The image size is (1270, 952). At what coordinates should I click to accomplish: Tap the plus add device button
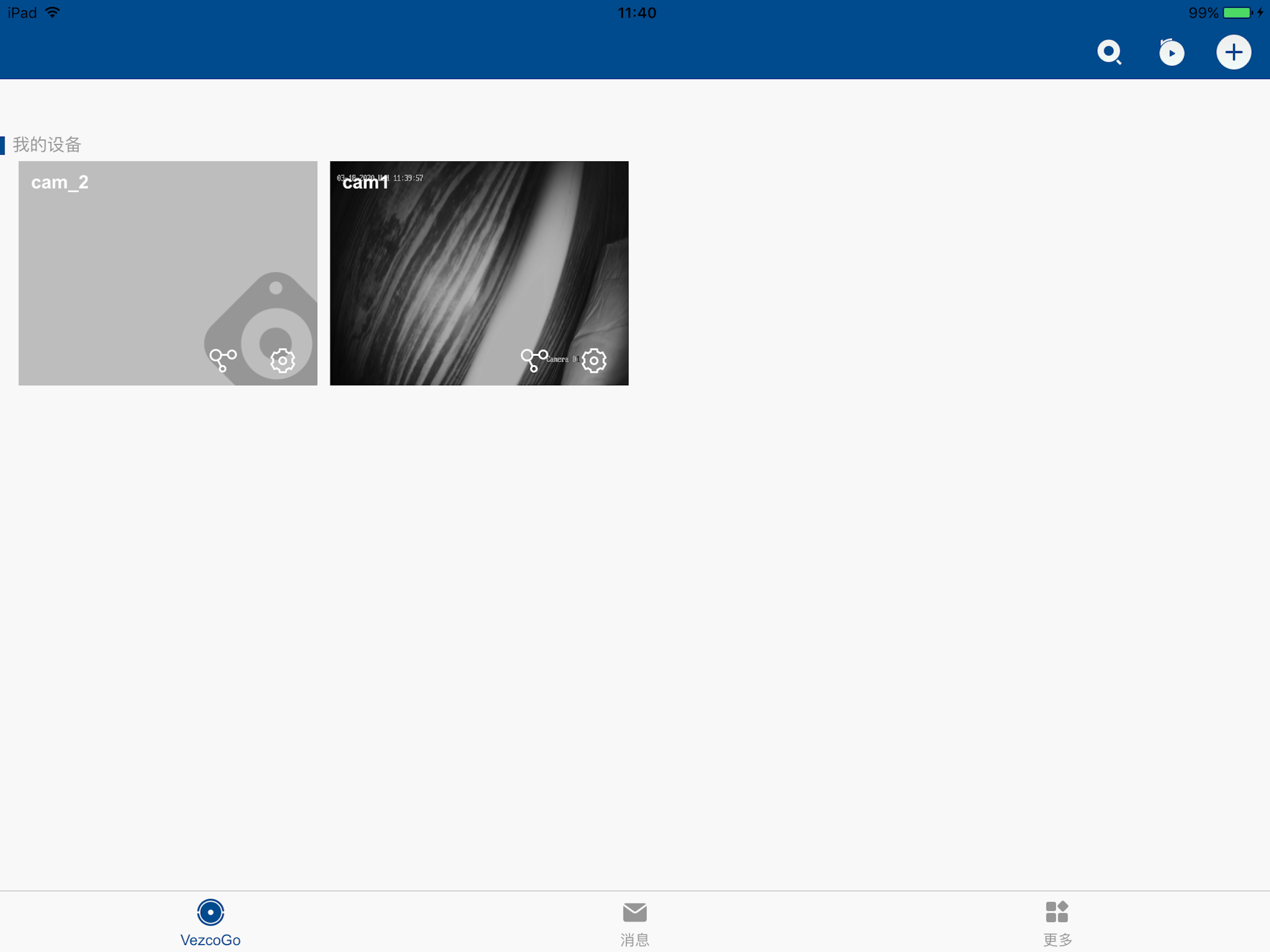(1233, 52)
